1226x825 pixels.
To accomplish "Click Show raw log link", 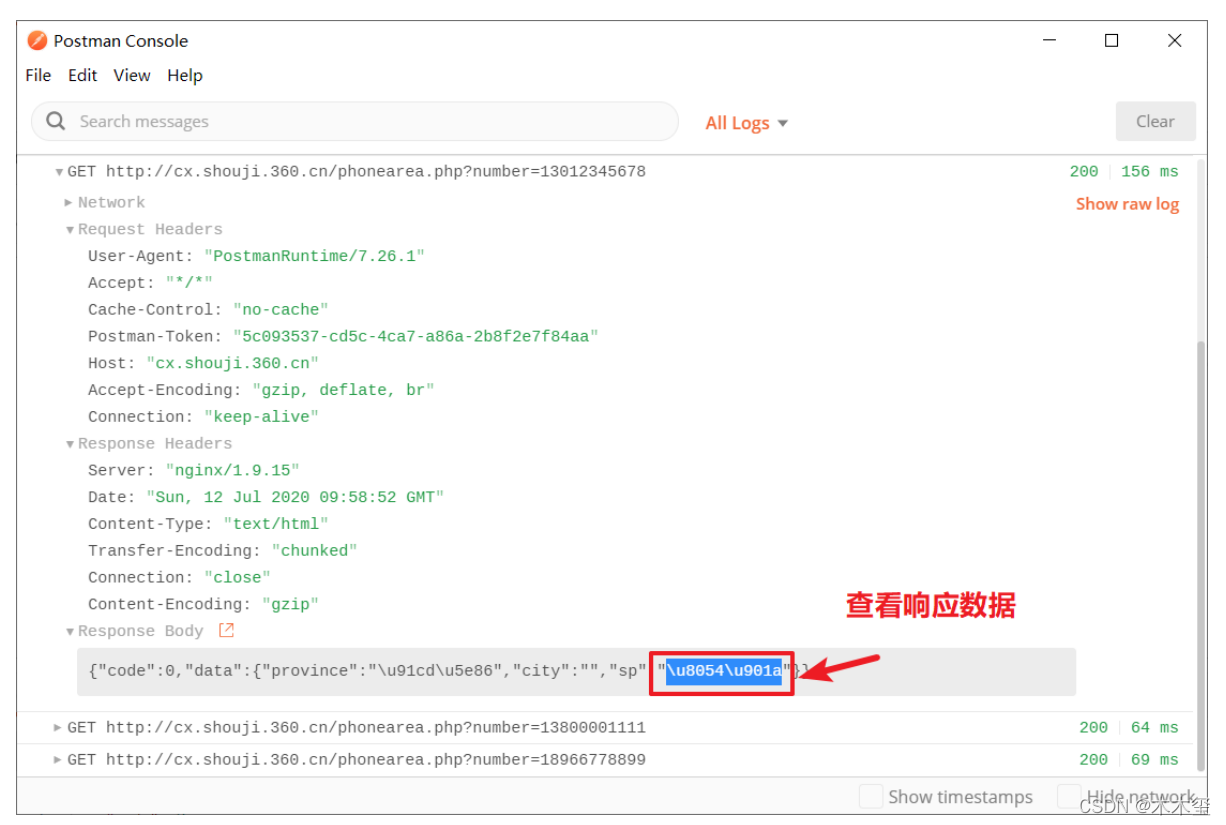I will pos(1127,204).
